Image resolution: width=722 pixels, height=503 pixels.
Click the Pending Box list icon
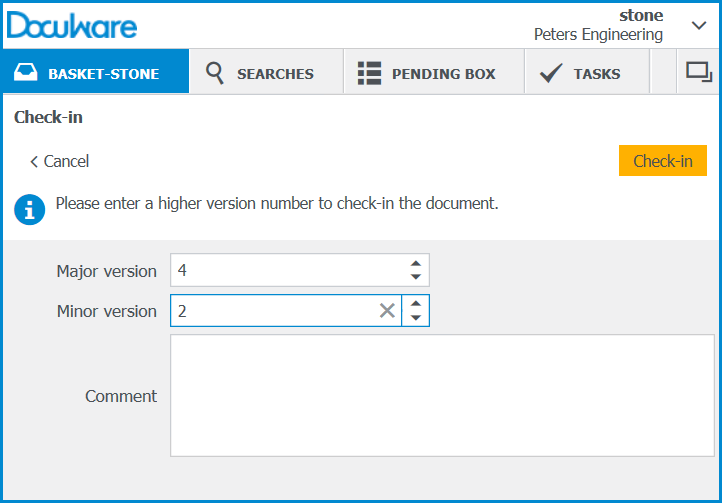point(370,73)
